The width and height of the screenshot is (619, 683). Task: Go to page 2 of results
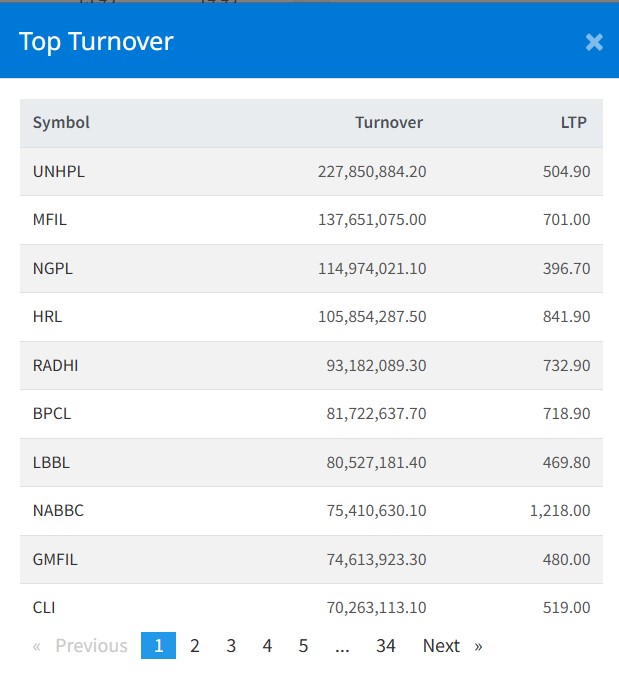(195, 646)
